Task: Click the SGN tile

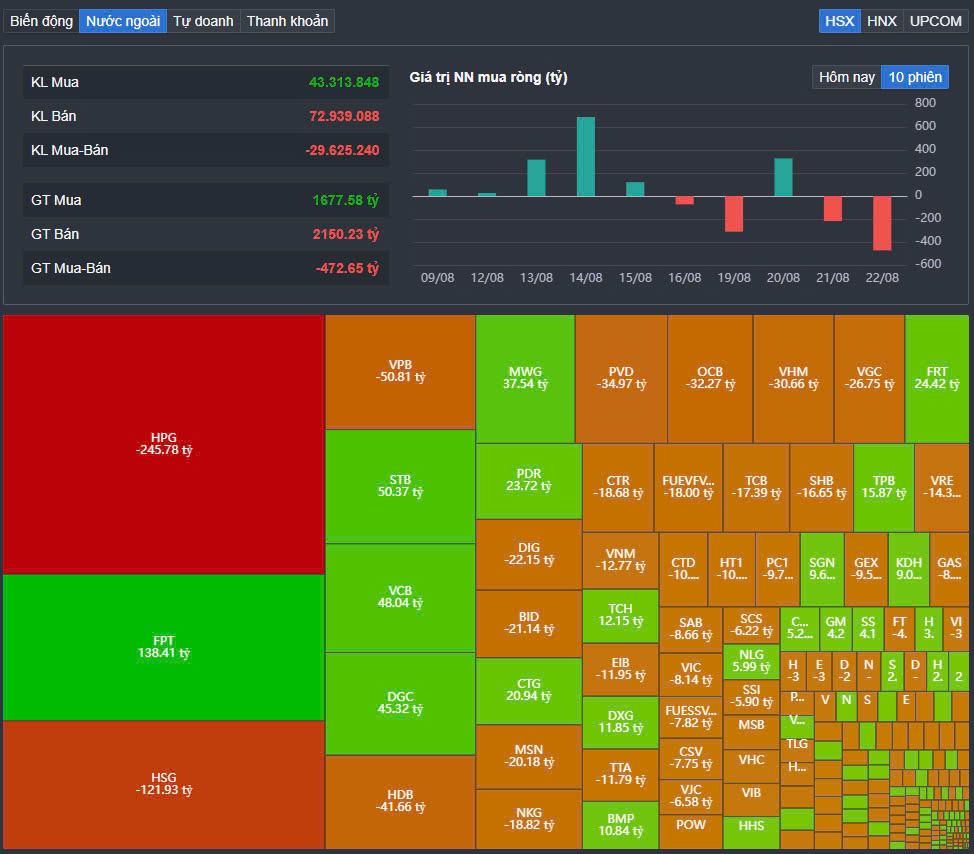Action: click(x=822, y=569)
